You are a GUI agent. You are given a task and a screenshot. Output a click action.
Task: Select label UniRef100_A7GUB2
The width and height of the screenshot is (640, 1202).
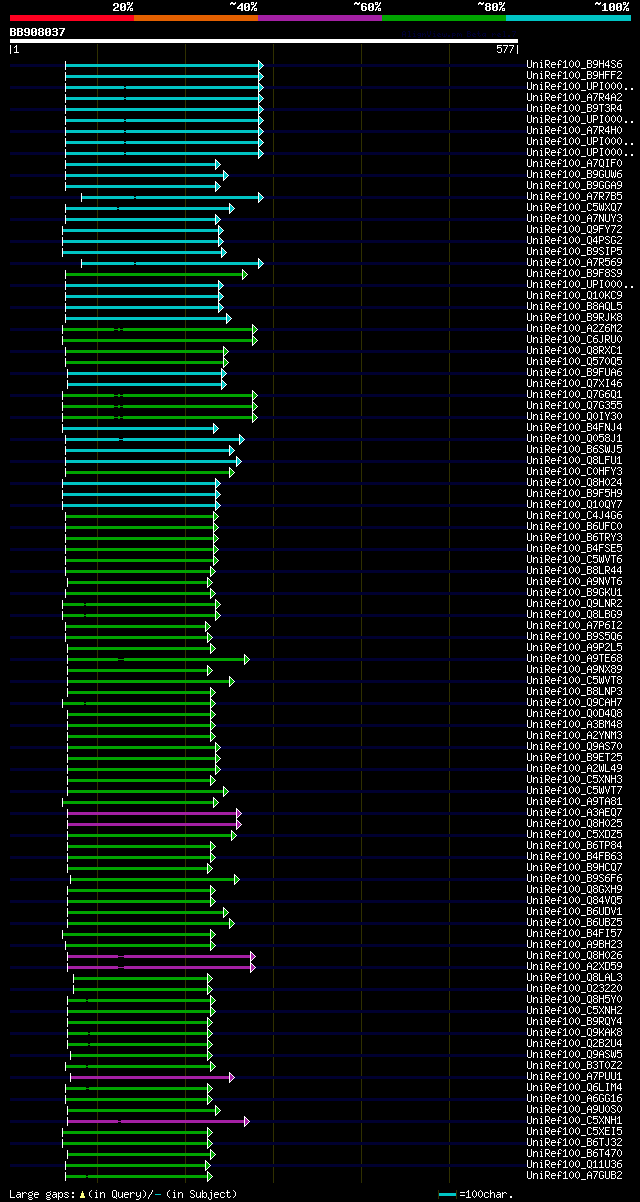coord(574,1175)
